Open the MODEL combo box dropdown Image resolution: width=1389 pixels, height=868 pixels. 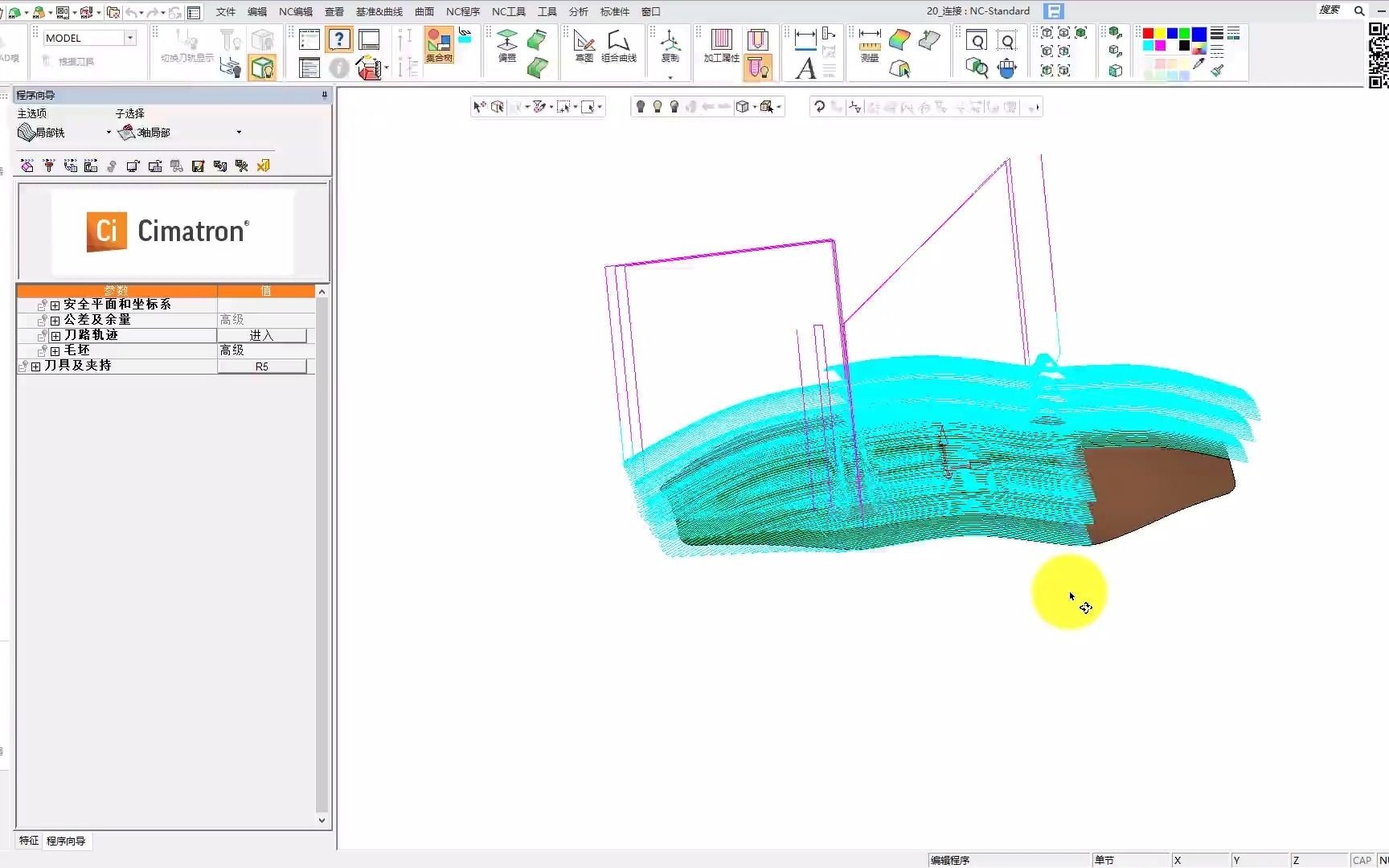click(129, 38)
